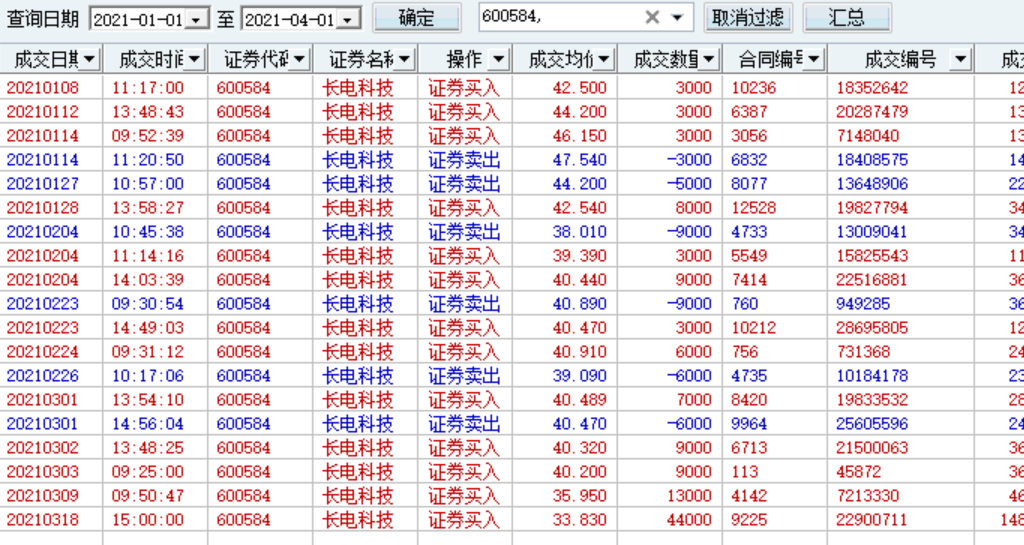
Task: Select quantity cell -5000
Action: [x=689, y=184]
